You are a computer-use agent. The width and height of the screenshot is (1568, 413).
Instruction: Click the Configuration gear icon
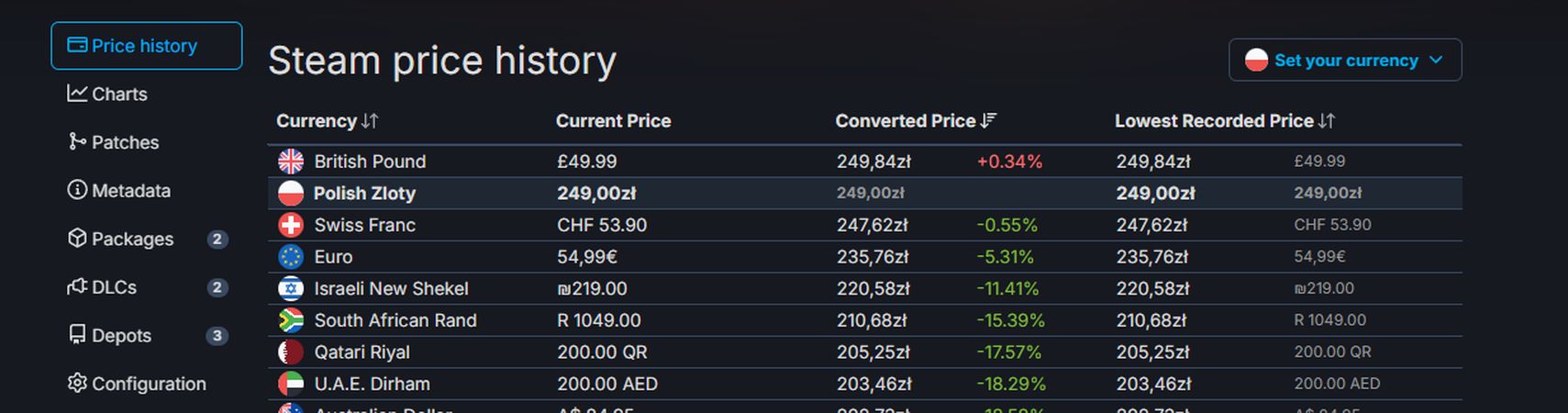[x=77, y=383]
